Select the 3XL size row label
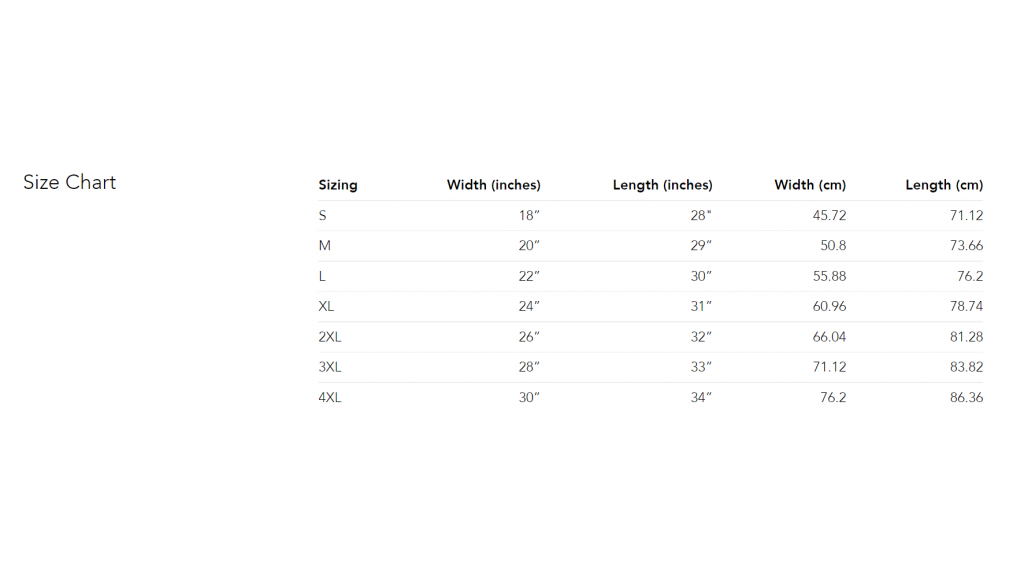 pos(330,367)
